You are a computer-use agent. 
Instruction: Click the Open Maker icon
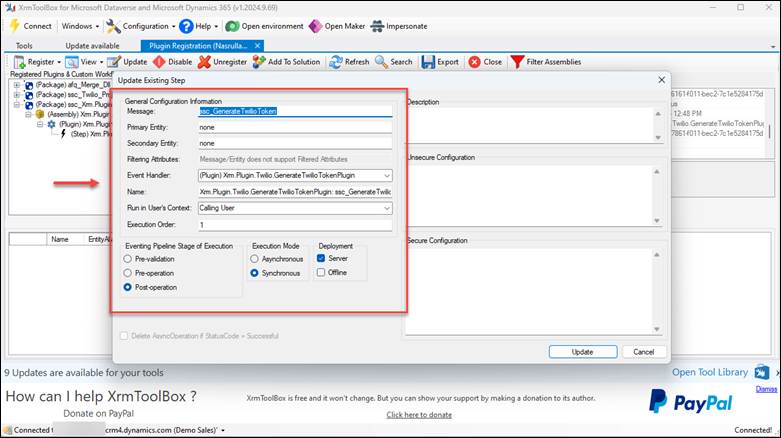click(315, 26)
